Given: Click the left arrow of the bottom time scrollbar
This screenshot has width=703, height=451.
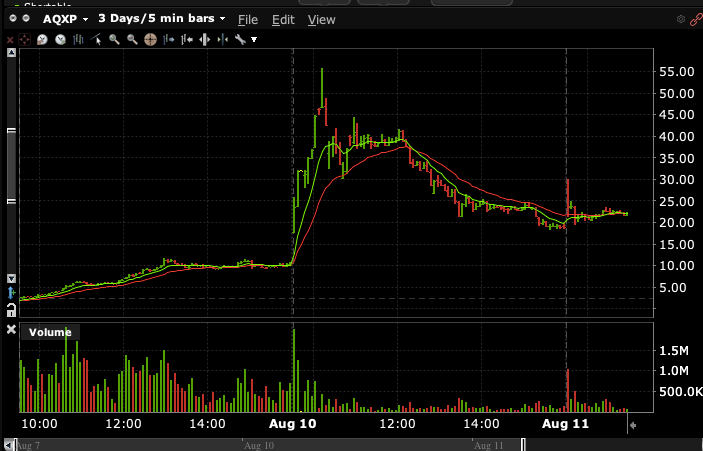Looking at the screenshot, I should point(8,445).
